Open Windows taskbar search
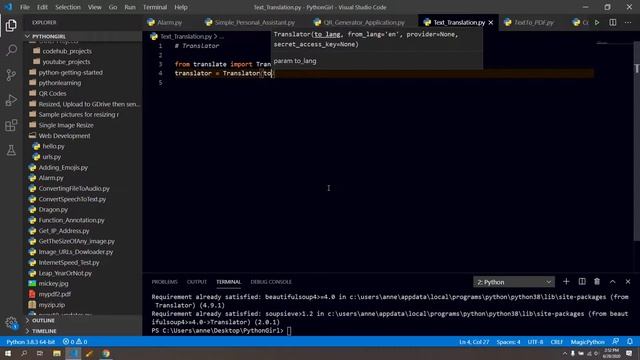The width and height of the screenshot is (640, 360). pyautogui.click(x=24, y=353)
